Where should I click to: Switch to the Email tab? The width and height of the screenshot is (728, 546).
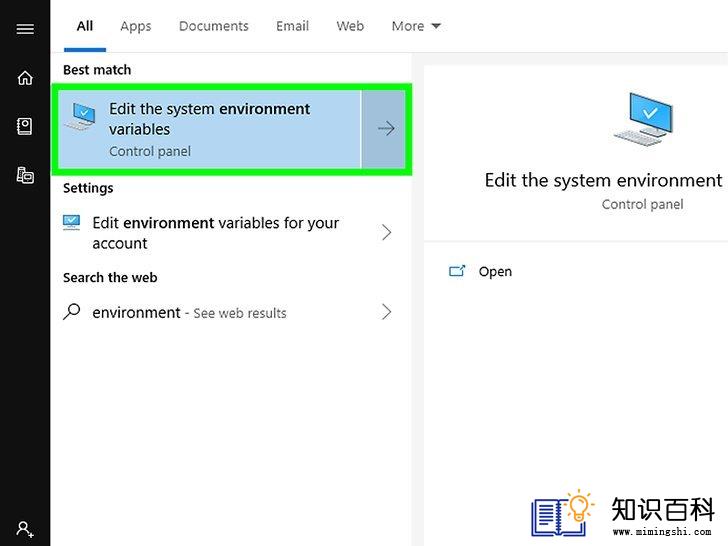292,26
